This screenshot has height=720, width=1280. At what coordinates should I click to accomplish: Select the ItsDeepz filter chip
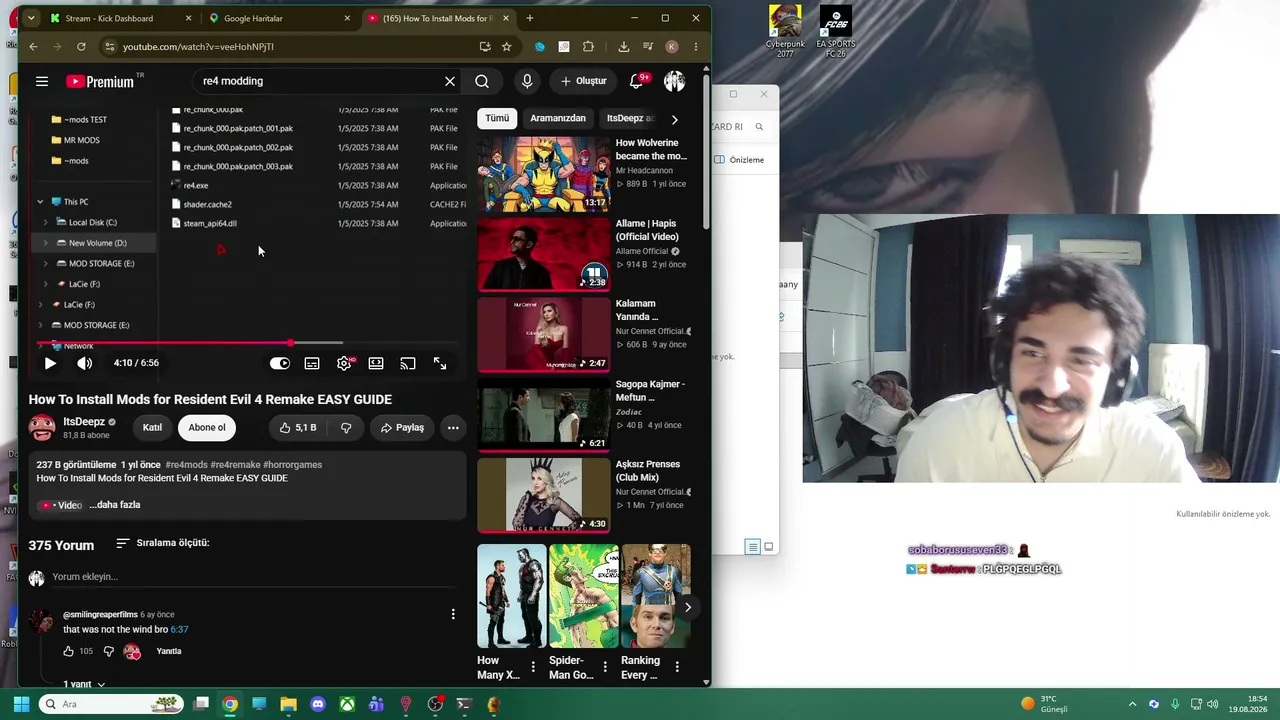coord(630,118)
